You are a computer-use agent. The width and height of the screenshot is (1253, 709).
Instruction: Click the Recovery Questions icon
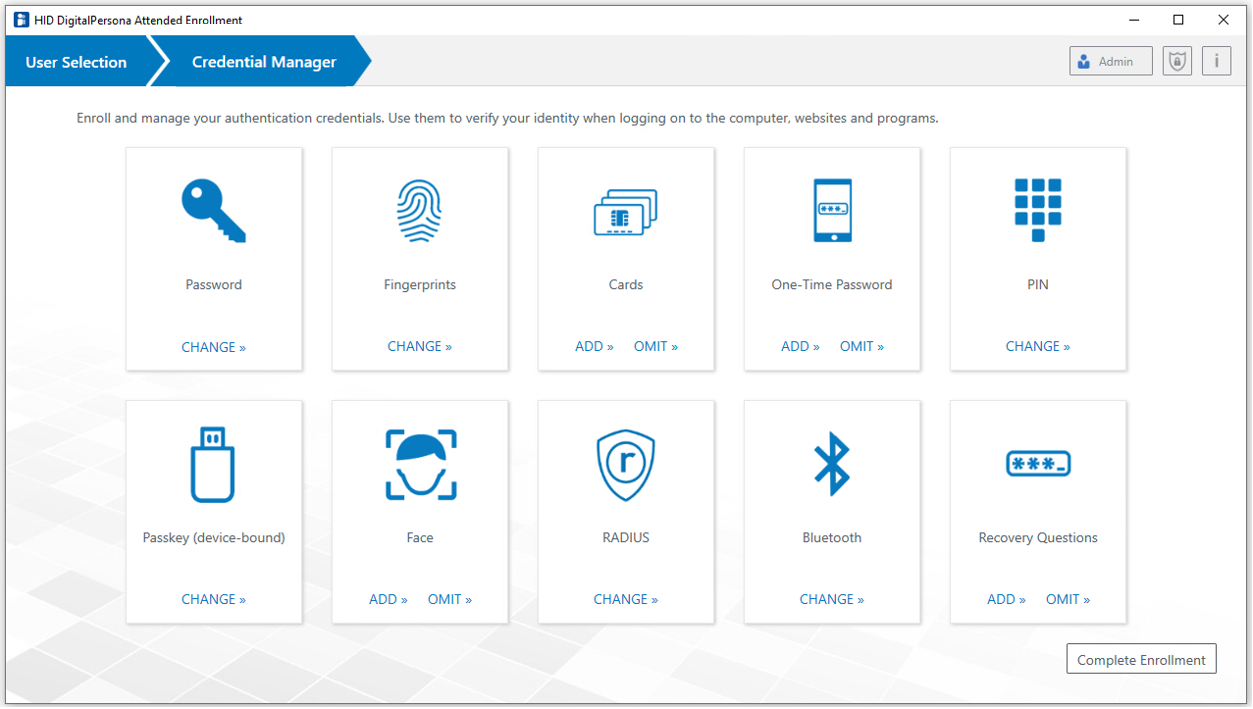1037,464
